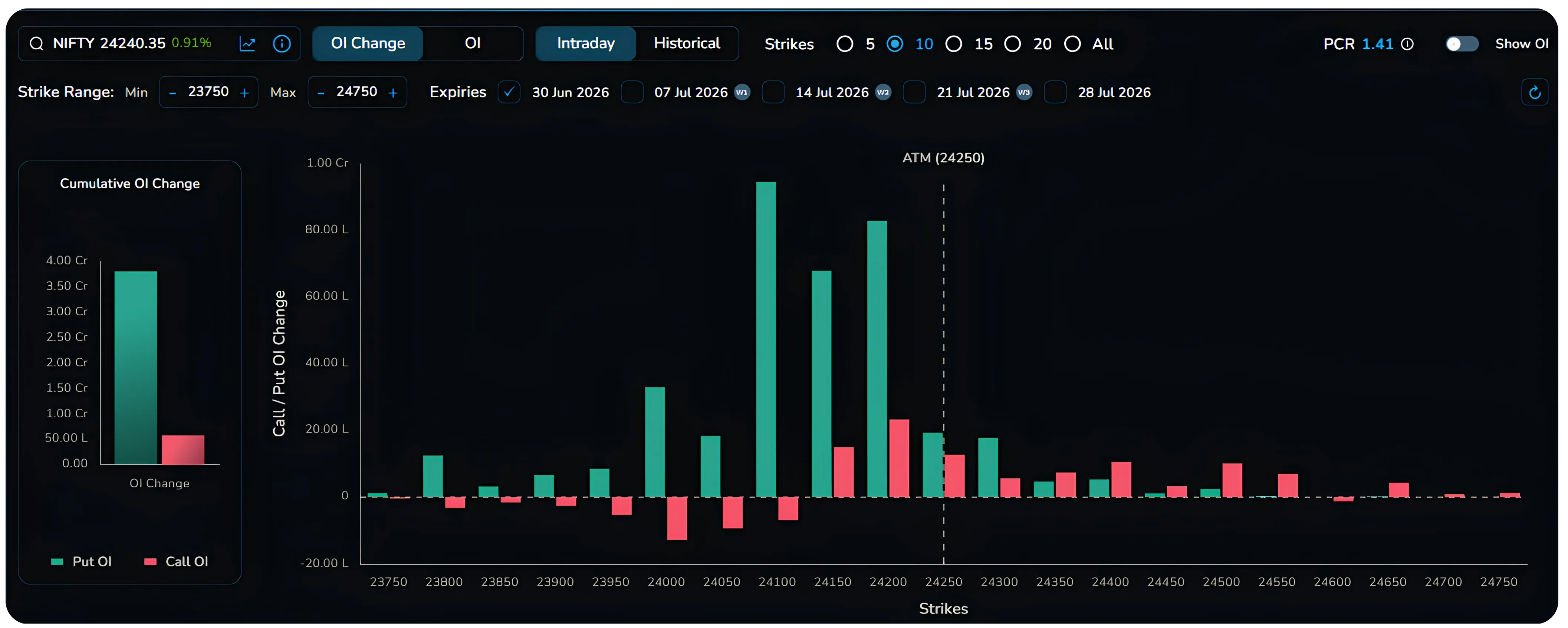
Task: Increase Max strike with plus button
Action: (x=393, y=93)
